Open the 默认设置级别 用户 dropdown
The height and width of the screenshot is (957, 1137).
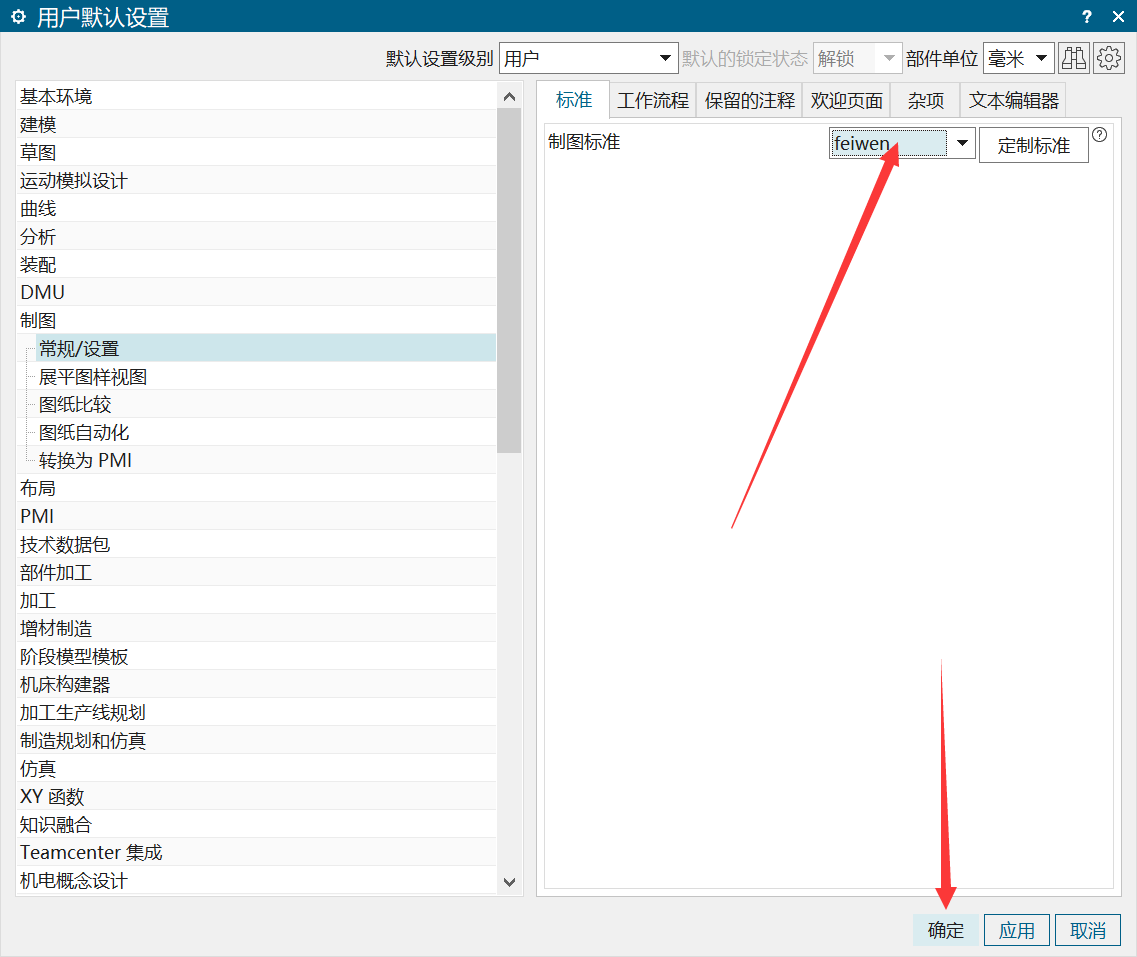[588, 59]
